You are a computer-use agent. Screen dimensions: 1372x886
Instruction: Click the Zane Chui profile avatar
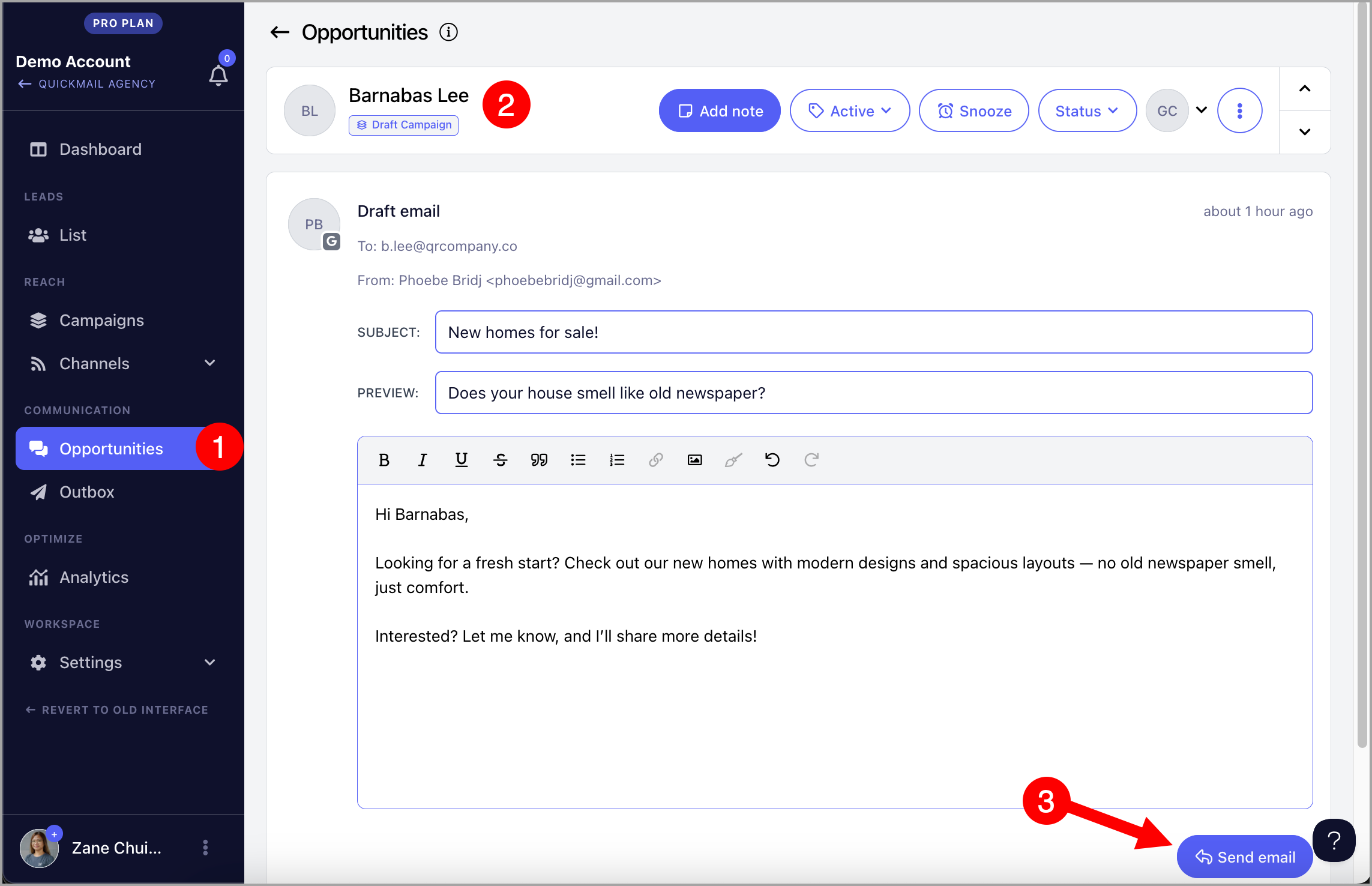[x=39, y=848]
